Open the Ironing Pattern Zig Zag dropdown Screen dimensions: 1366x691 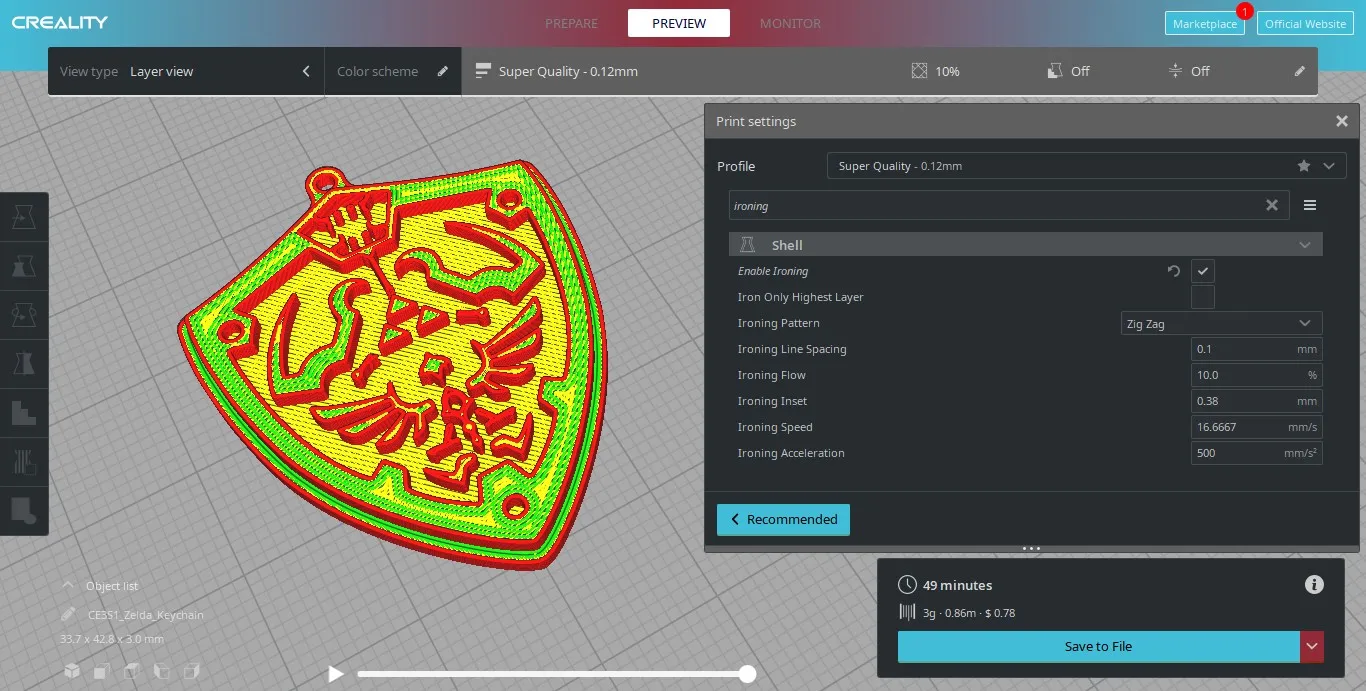click(1221, 323)
